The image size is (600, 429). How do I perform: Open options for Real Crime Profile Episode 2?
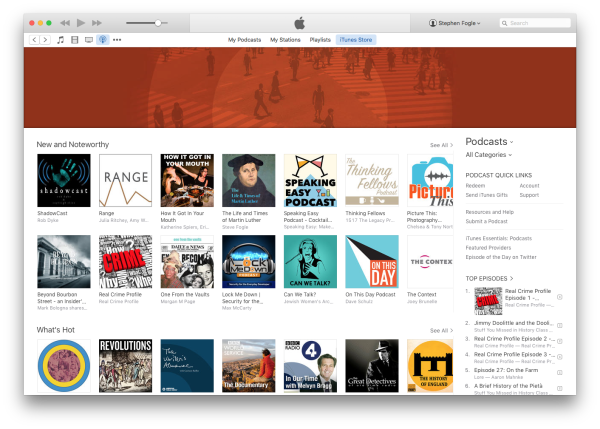[559, 341]
